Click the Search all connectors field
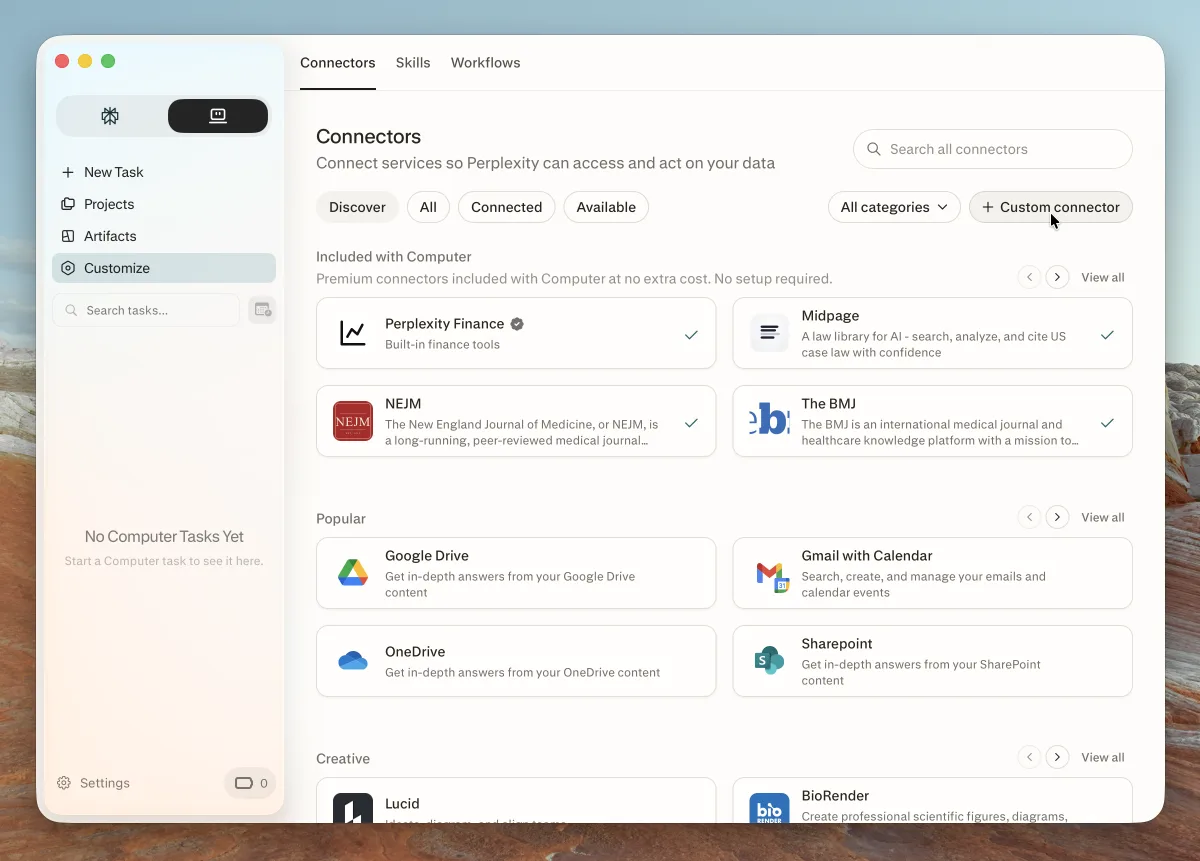The height and width of the screenshot is (861, 1200). point(993,149)
